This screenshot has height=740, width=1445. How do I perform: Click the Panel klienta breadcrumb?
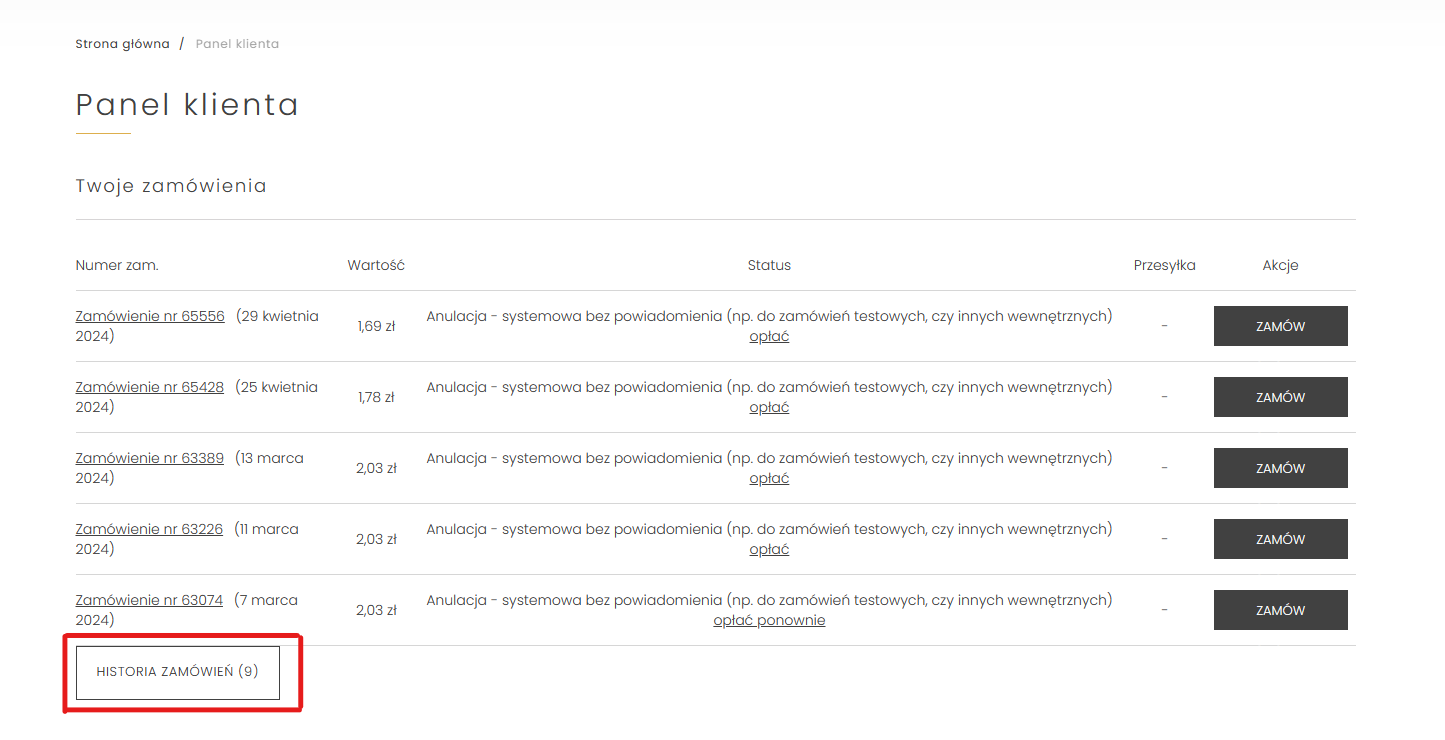(237, 44)
